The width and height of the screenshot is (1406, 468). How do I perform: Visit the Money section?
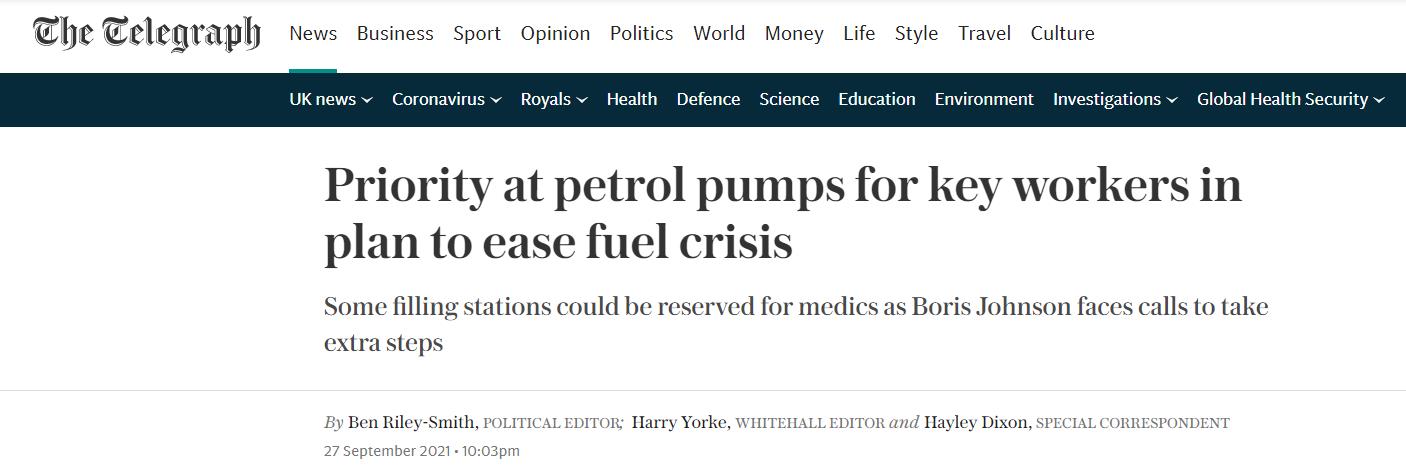pyautogui.click(x=794, y=33)
